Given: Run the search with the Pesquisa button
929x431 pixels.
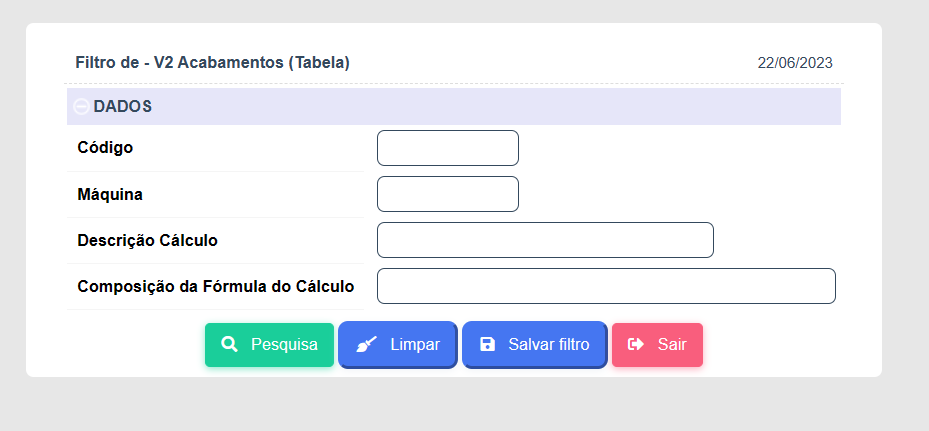Looking at the screenshot, I should coord(270,344).
